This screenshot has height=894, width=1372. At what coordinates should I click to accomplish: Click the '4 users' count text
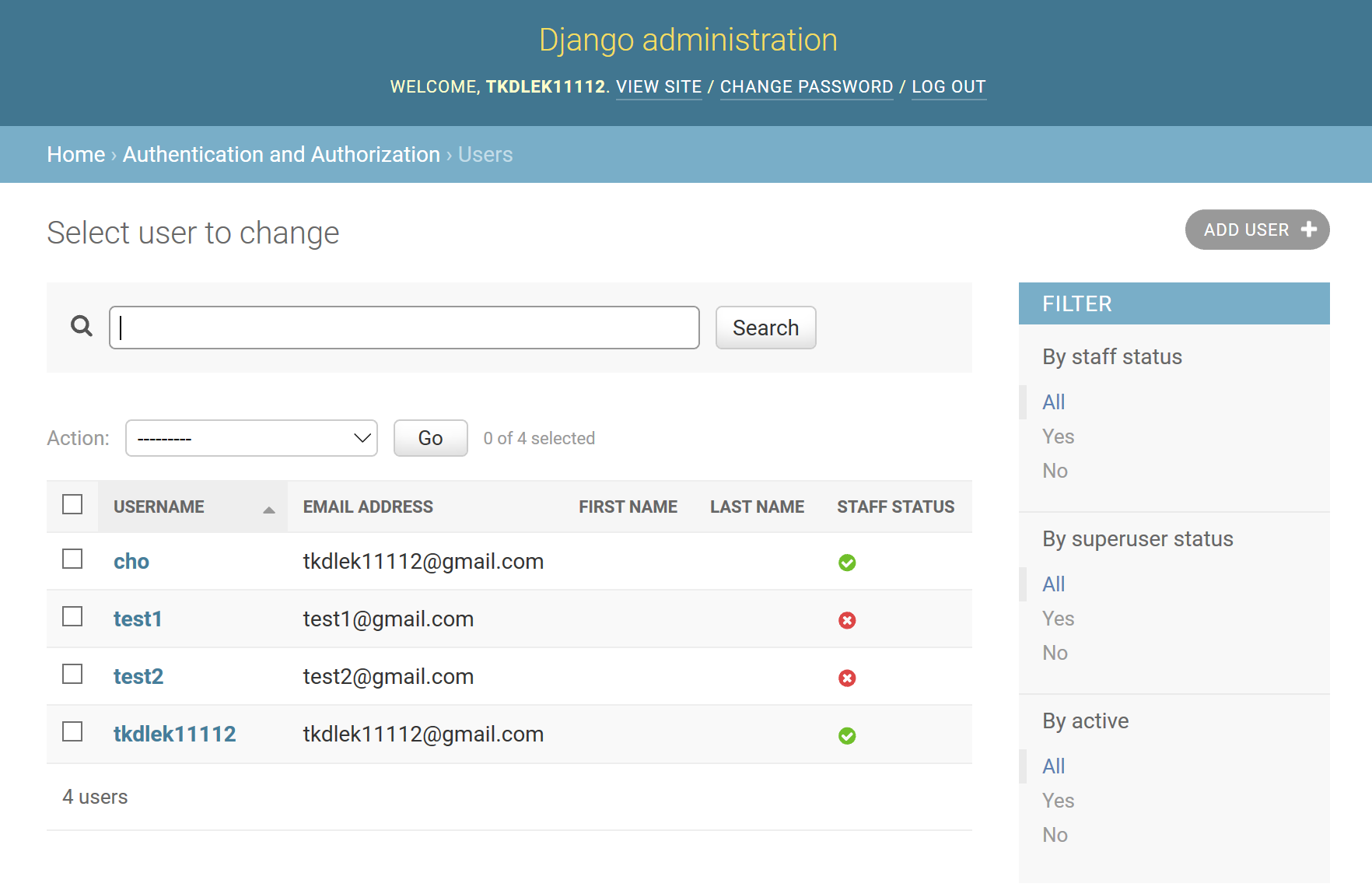point(95,797)
